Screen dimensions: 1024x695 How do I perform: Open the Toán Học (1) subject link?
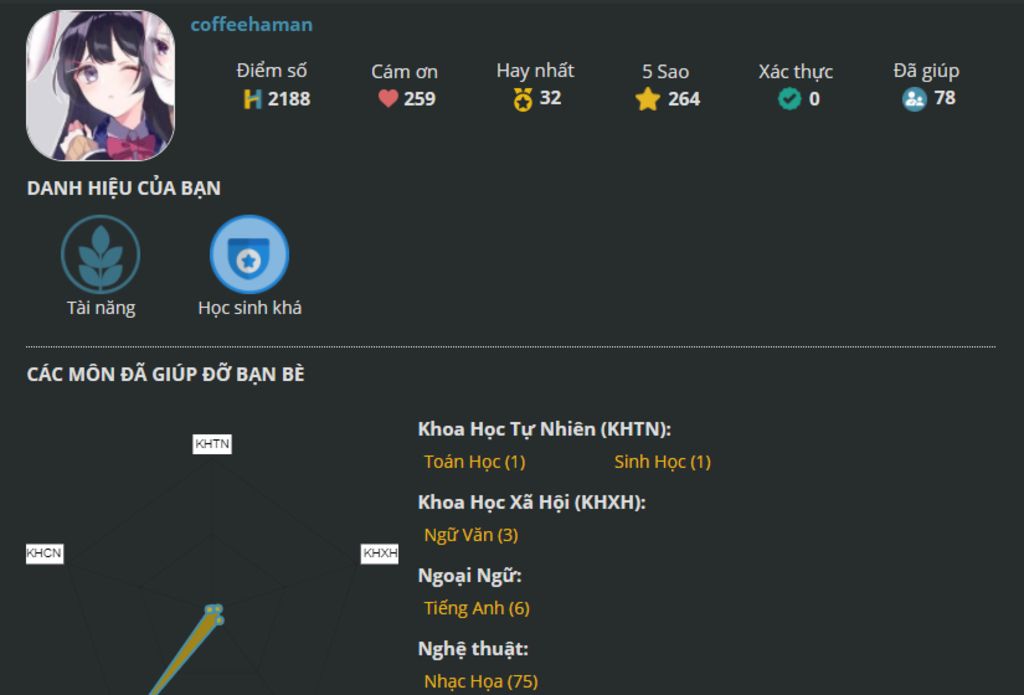pos(474,462)
